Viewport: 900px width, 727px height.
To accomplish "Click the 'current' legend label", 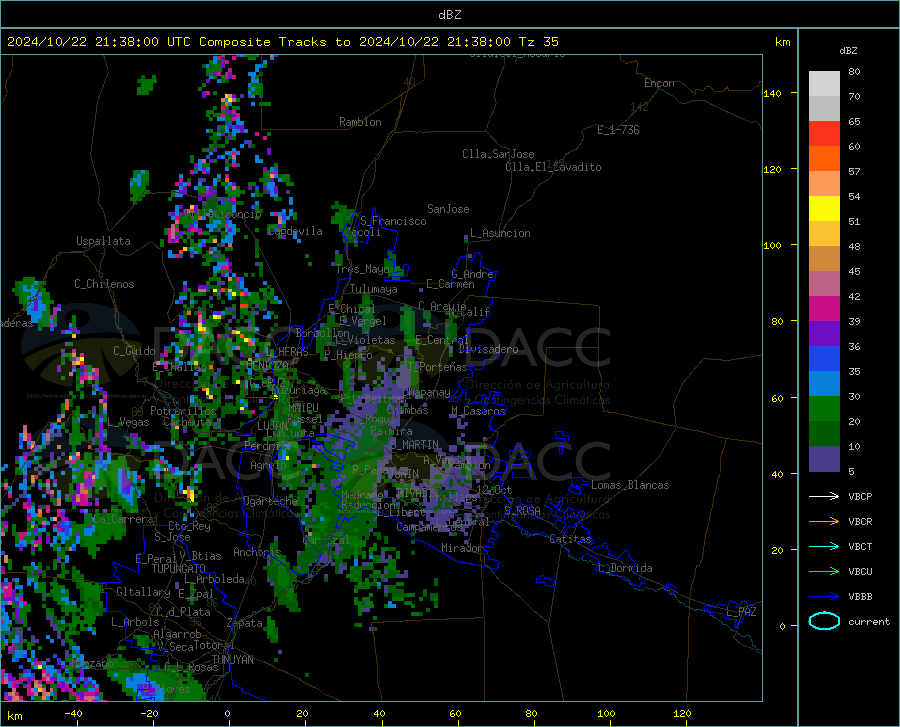I will (x=869, y=621).
